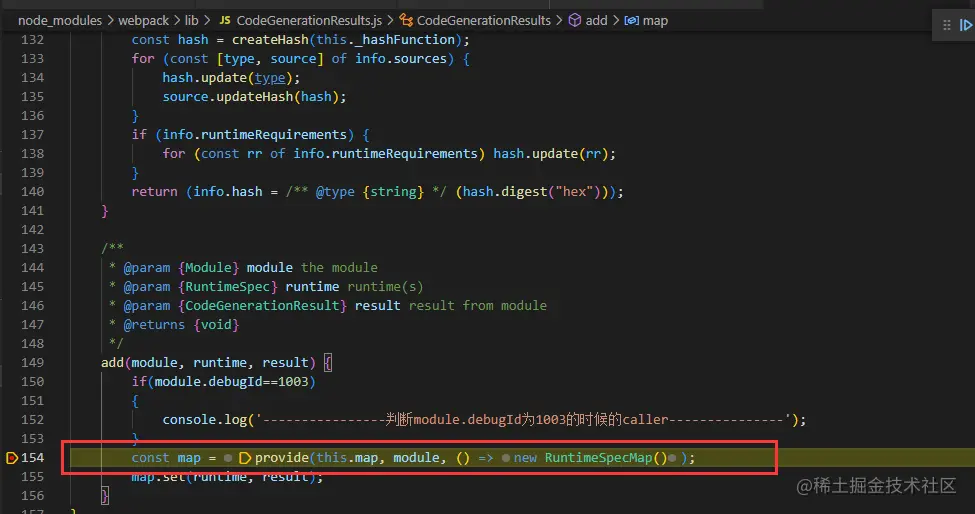Click line number 140 in the gutter
The width and height of the screenshot is (975, 514).
pyautogui.click(x=32, y=191)
